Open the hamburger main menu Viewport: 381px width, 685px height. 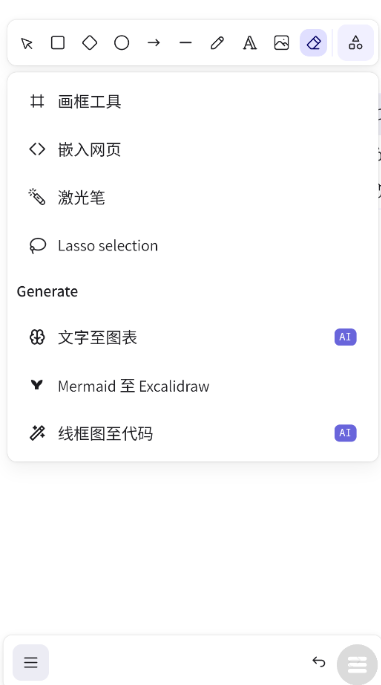coord(31,662)
